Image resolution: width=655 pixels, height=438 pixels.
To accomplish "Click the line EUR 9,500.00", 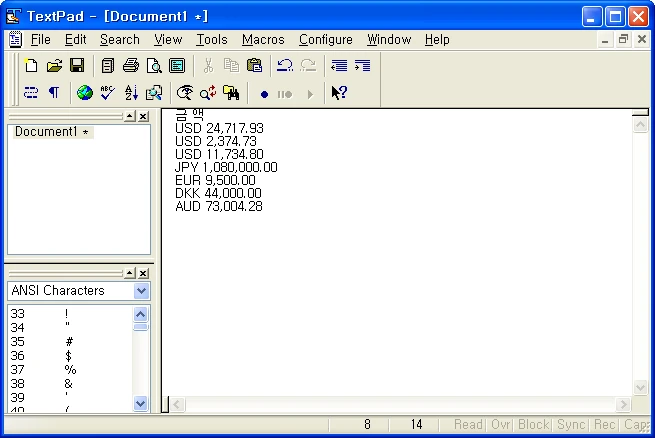I will click(x=215, y=180).
